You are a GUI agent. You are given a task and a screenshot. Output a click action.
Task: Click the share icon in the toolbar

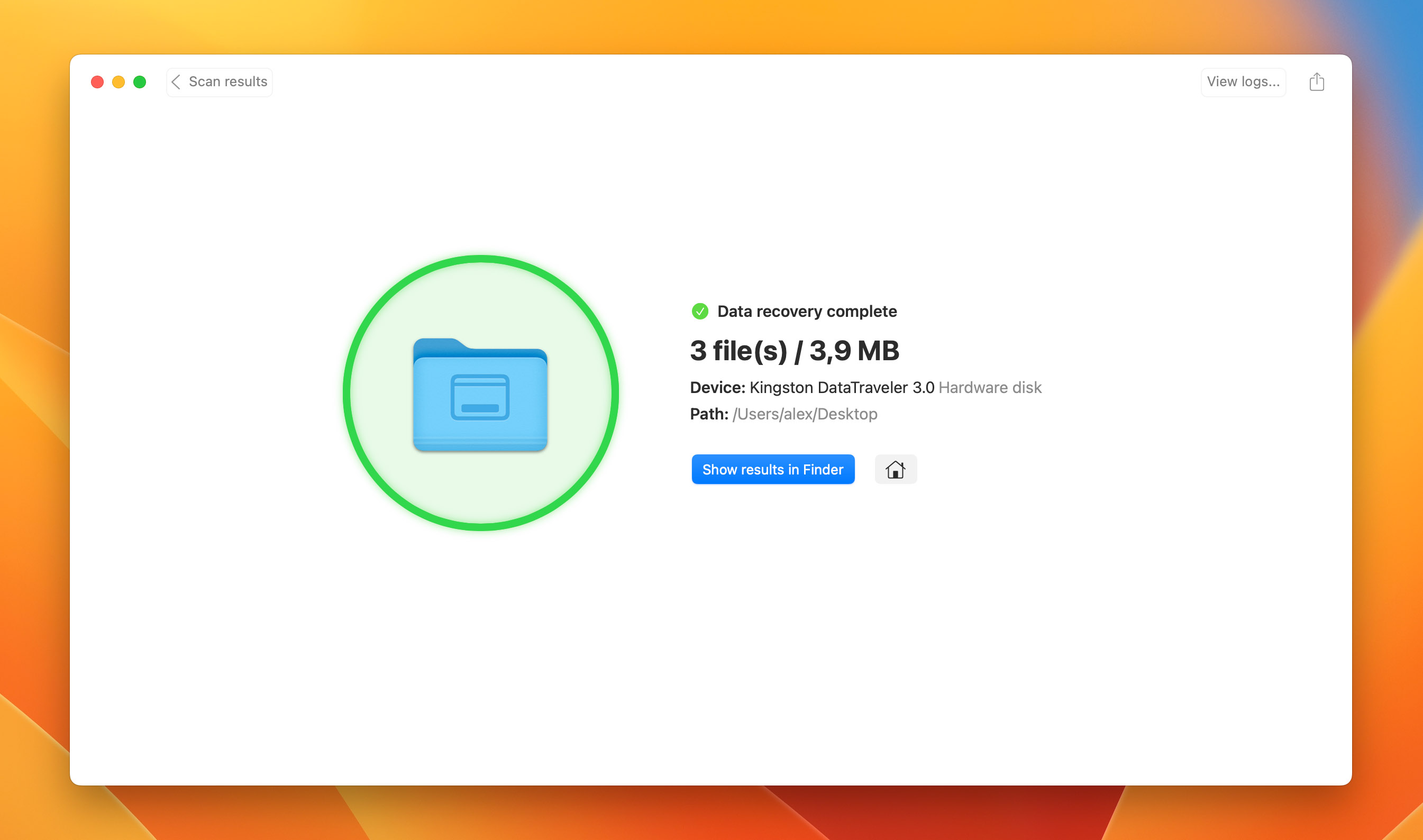1317,82
